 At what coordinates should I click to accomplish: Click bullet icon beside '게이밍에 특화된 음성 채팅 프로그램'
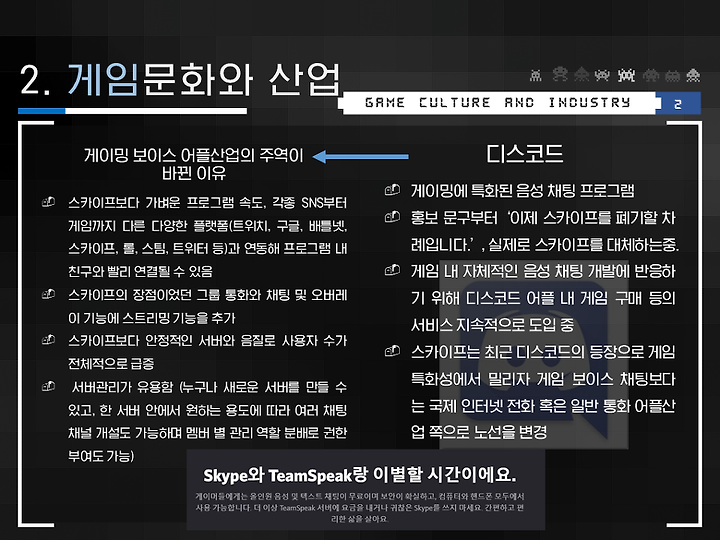tap(392, 190)
